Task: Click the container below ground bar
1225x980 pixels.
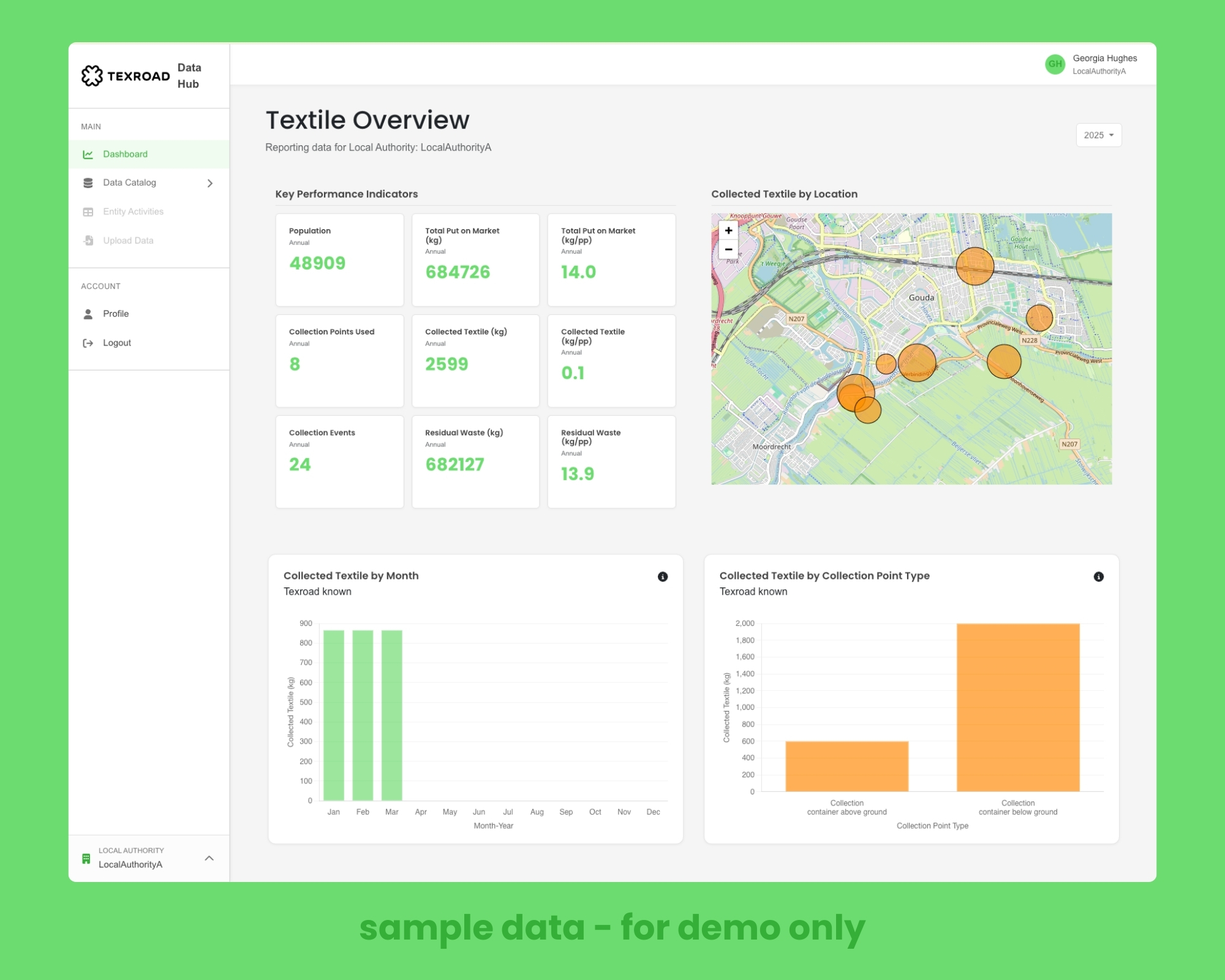Action: 1017,707
